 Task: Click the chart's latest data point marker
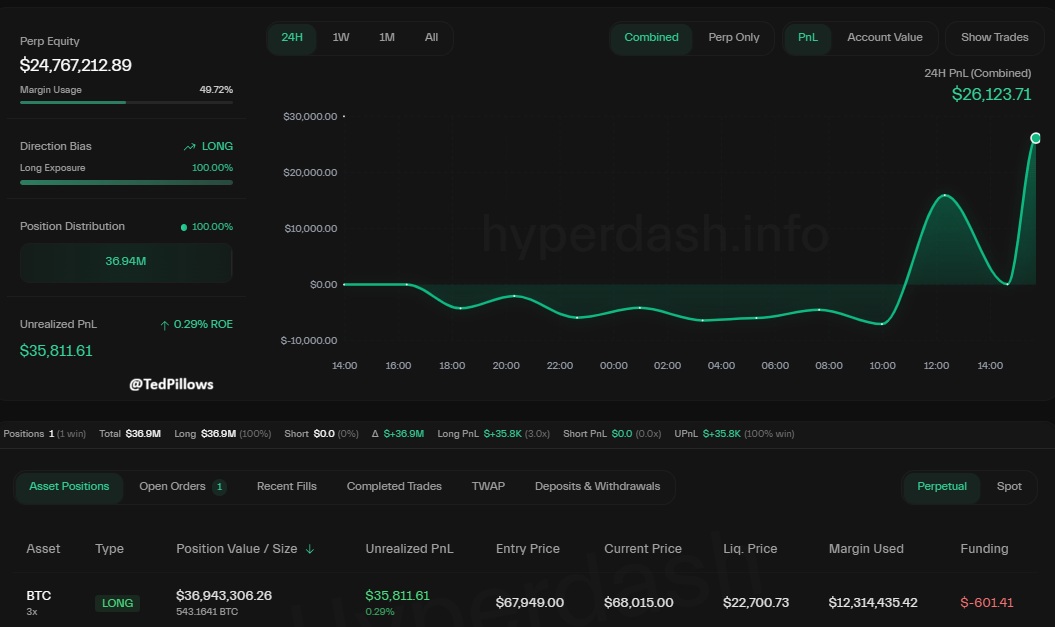point(1035,138)
